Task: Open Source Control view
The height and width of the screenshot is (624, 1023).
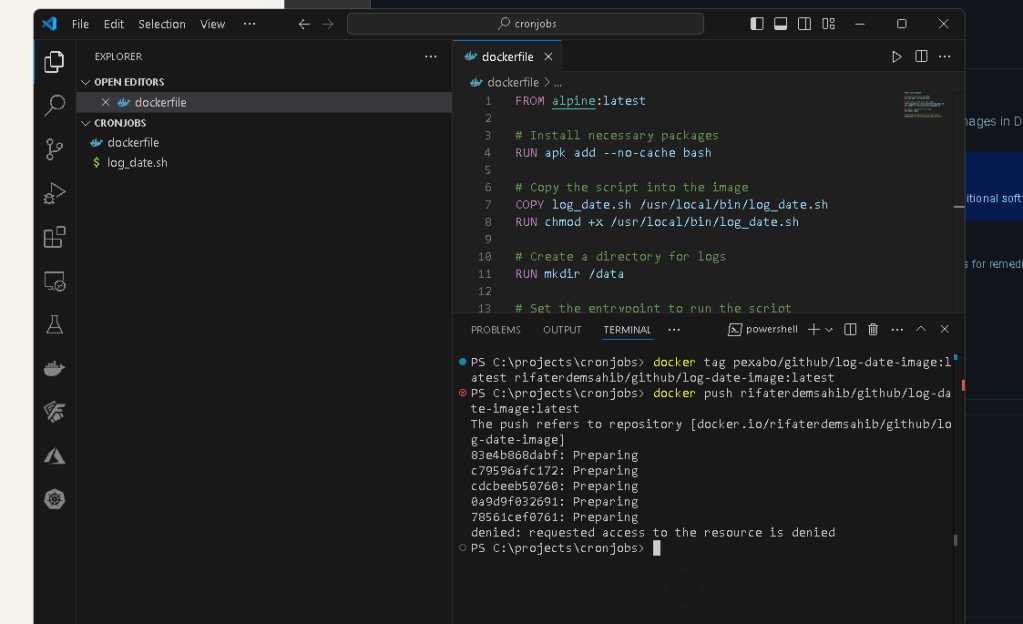Action: click(54, 149)
